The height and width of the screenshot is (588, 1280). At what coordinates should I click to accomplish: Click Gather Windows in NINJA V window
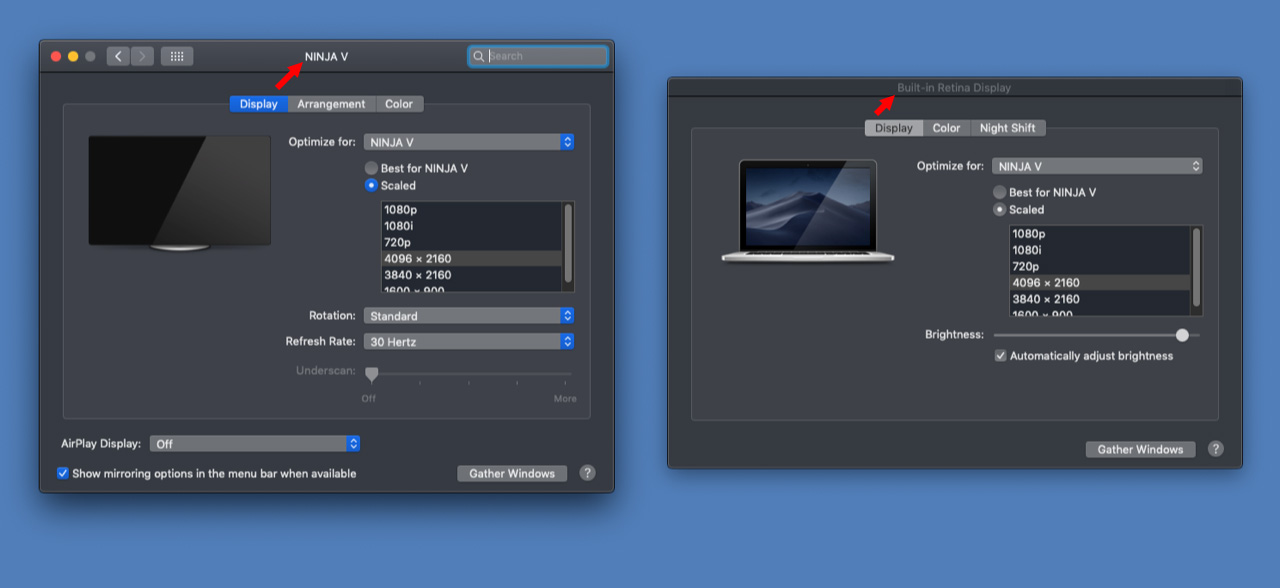[512, 473]
